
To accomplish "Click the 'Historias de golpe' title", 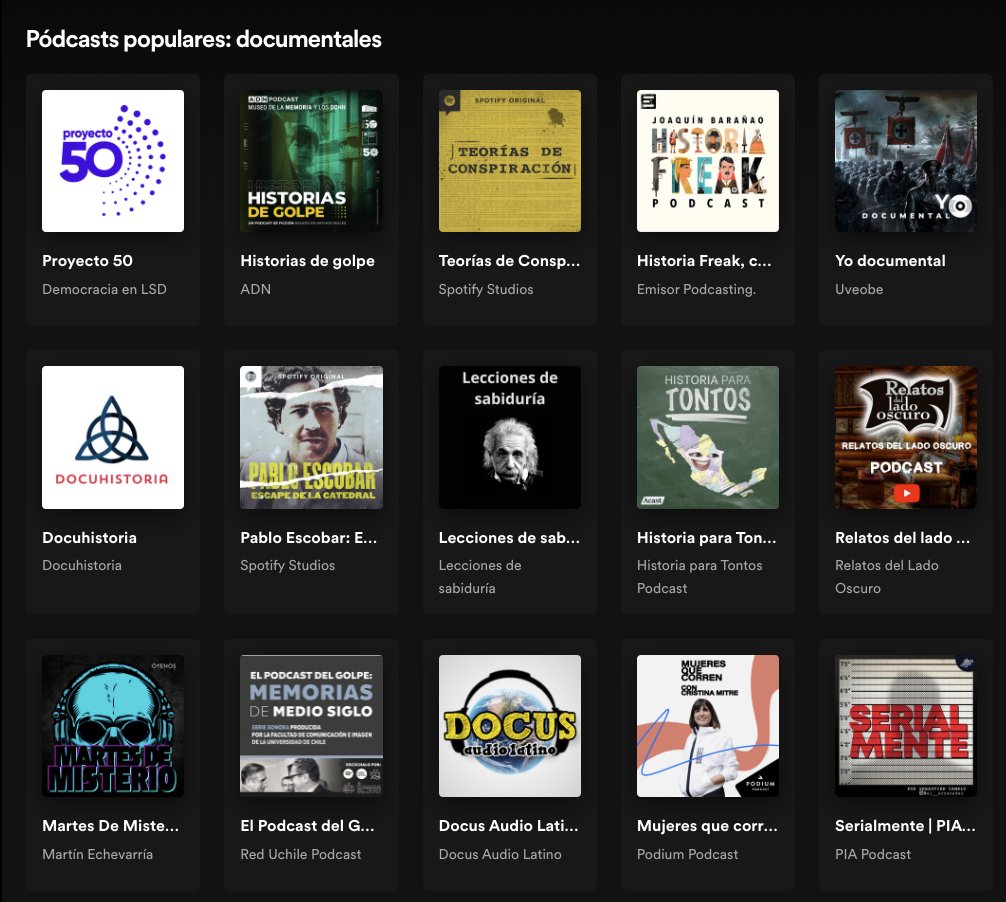I will (307, 260).
